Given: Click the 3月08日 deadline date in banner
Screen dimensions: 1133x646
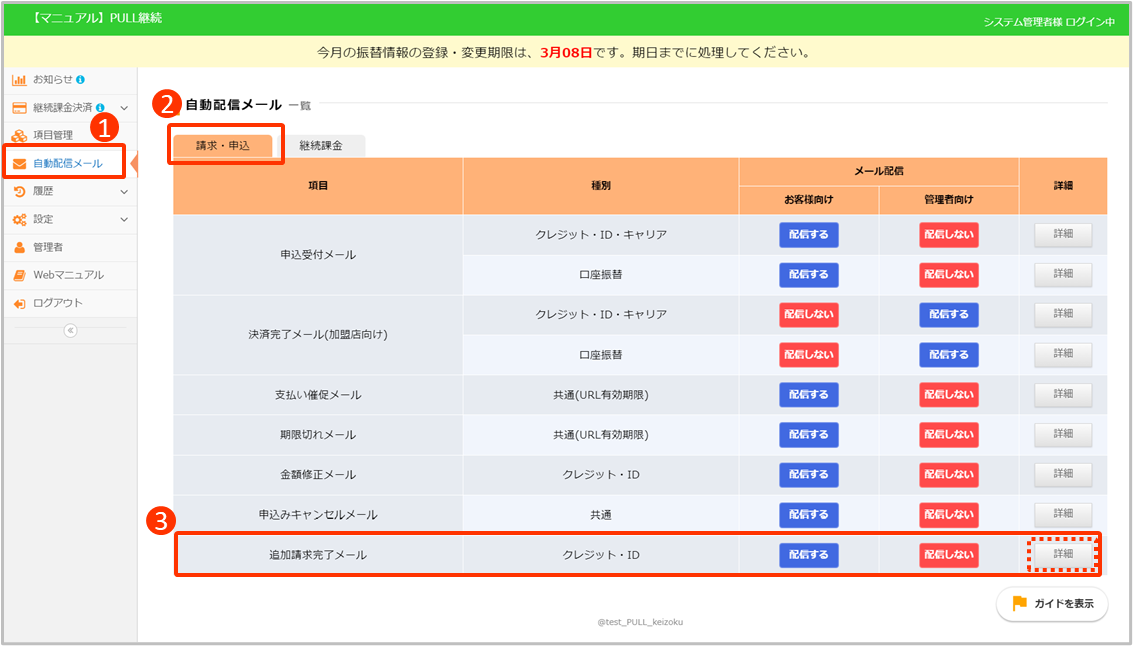Looking at the screenshot, I should [x=566, y=53].
